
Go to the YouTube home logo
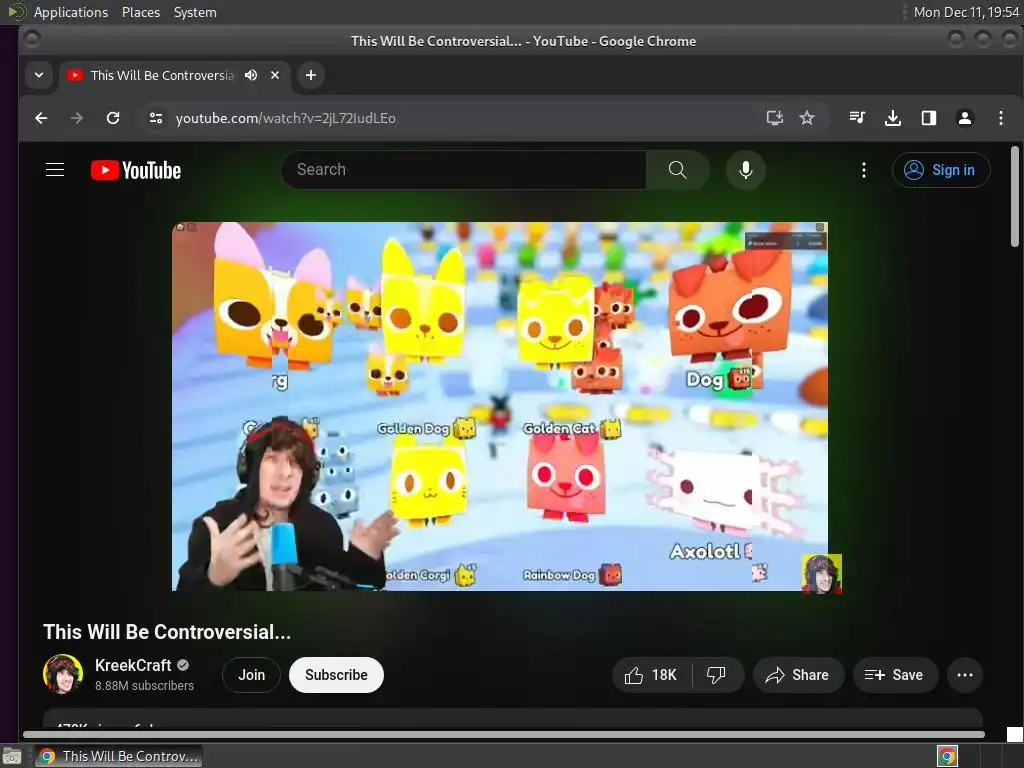pos(136,170)
